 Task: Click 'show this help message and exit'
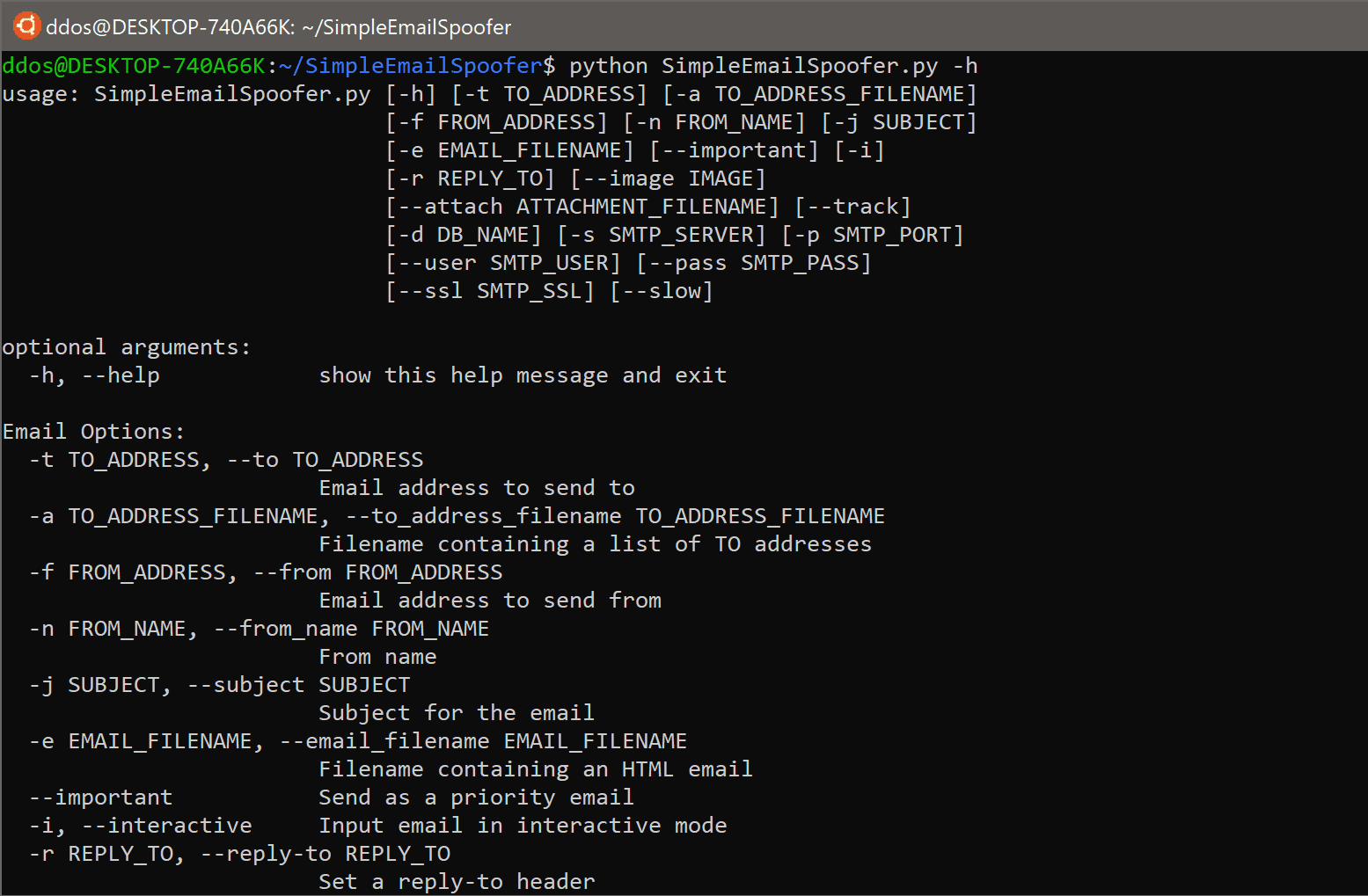tap(523, 375)
